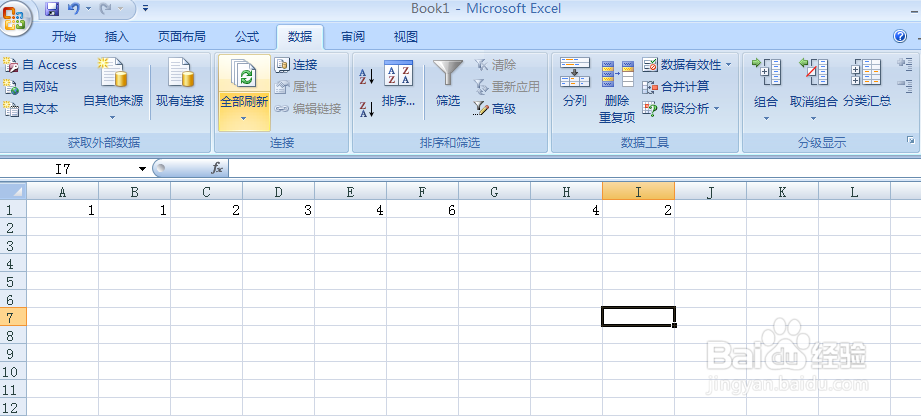921x416 pixels.
Task: Click 合并计算 consolidate
Action: pos(675,87)
